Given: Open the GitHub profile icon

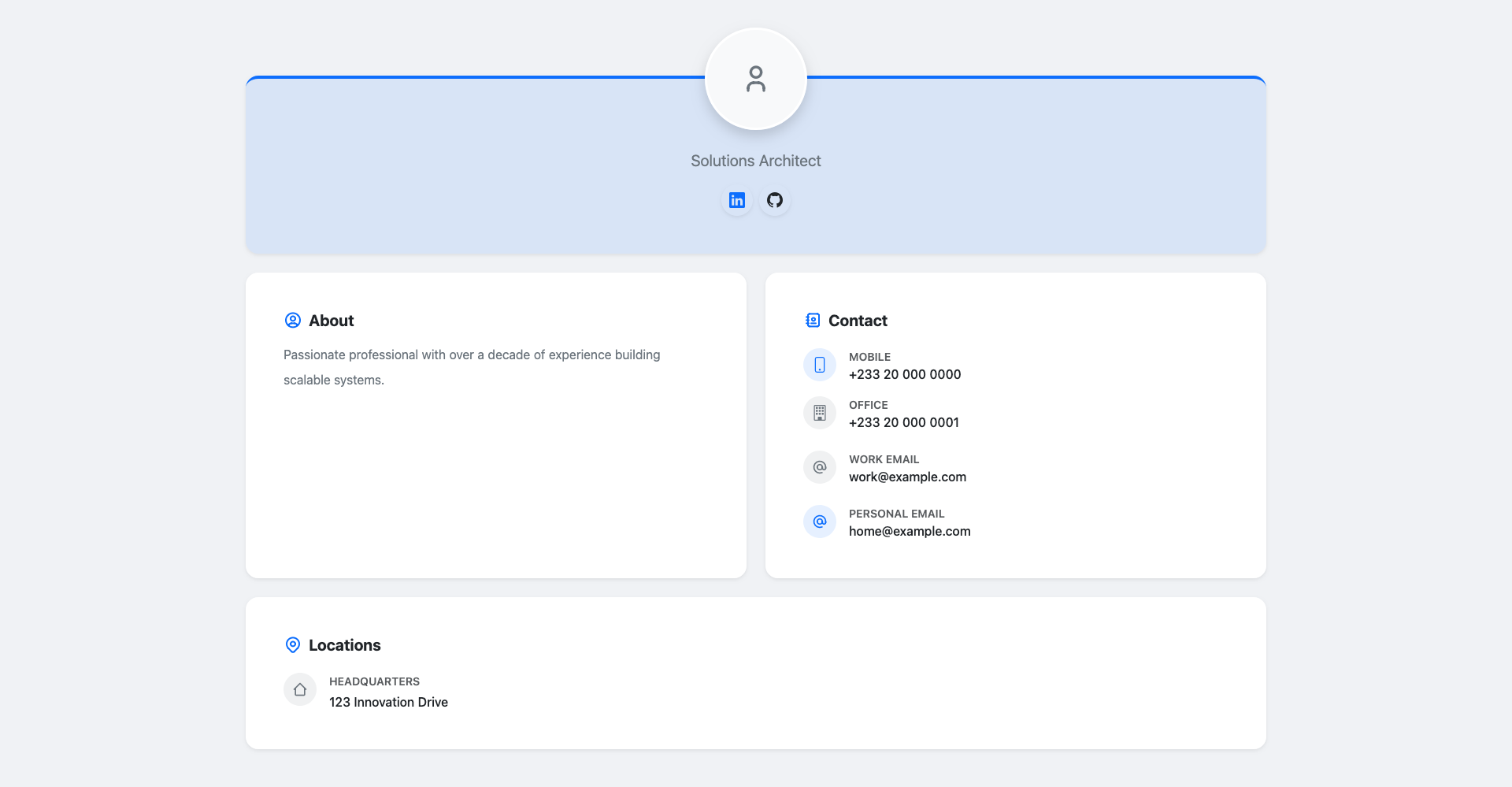Looking at the screenshot, I should (x=775, y=200).
